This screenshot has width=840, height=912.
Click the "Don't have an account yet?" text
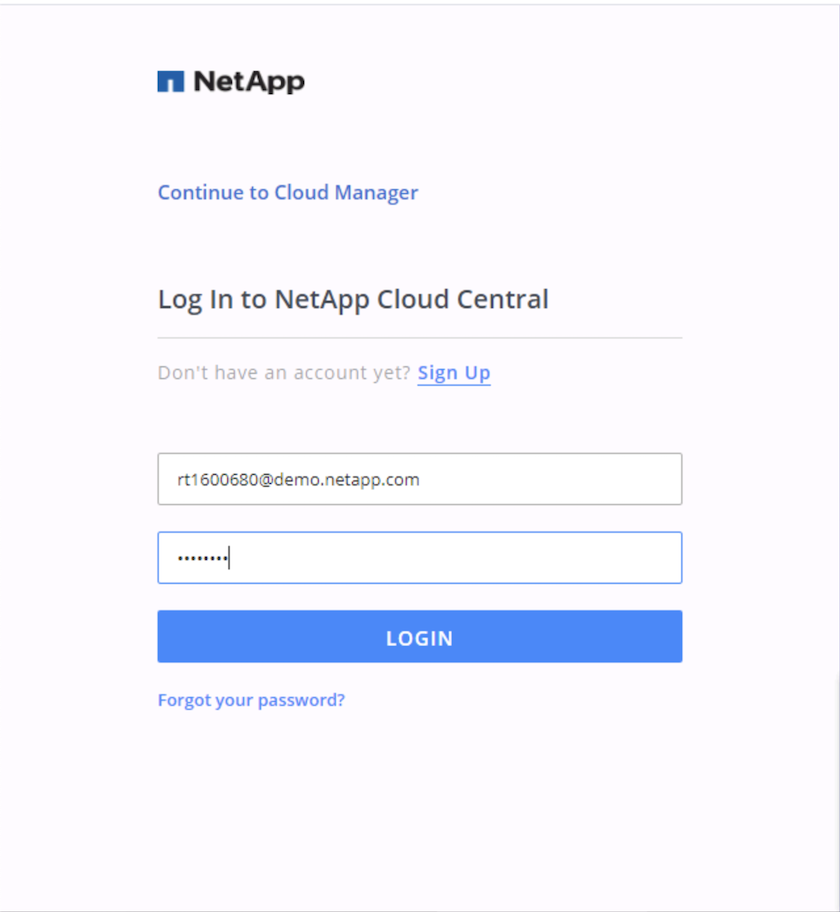click(x=284, y=373)
